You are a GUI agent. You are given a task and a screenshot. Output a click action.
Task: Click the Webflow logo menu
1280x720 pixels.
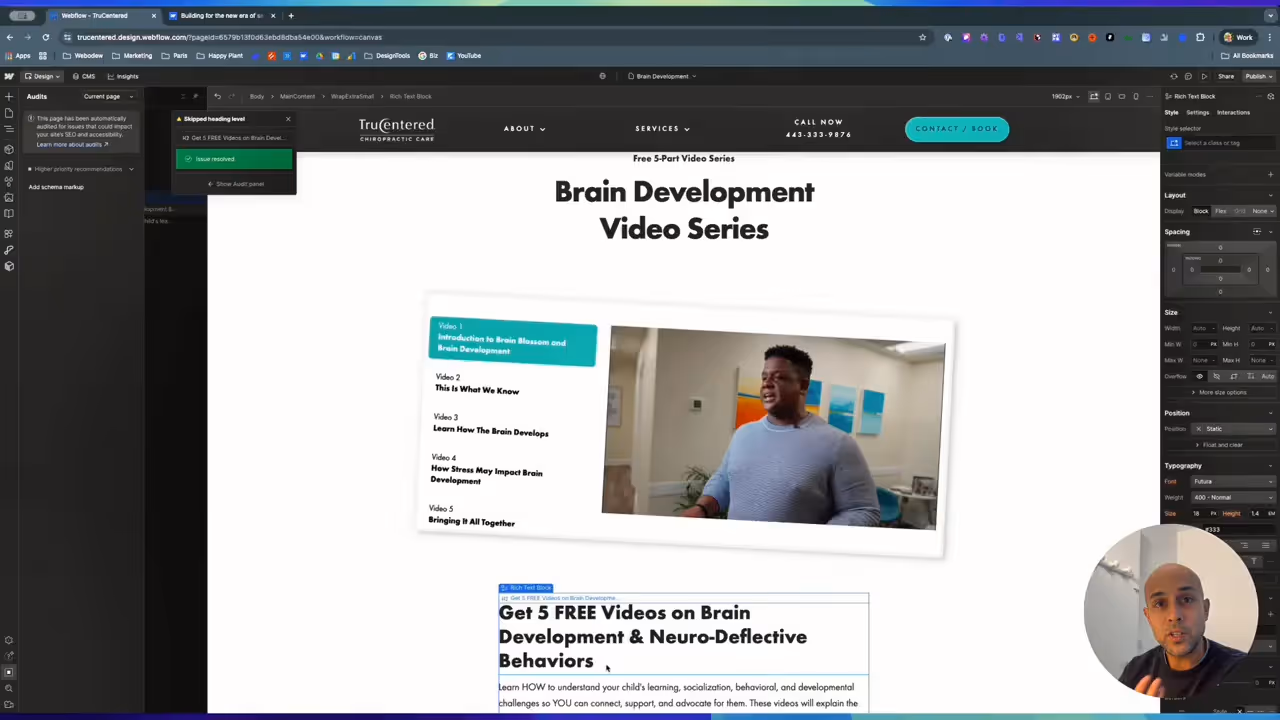[x=9, y=76]
